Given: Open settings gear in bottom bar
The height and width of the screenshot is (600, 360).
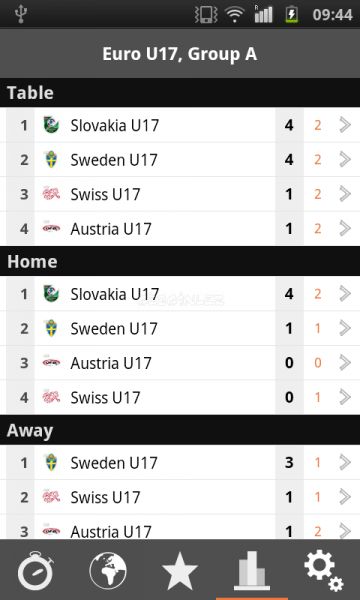Looking at the screenshot, I should [324, 571].
